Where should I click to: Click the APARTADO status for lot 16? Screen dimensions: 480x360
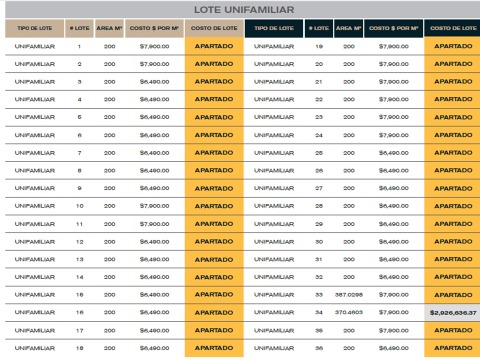tap(214, 313)
